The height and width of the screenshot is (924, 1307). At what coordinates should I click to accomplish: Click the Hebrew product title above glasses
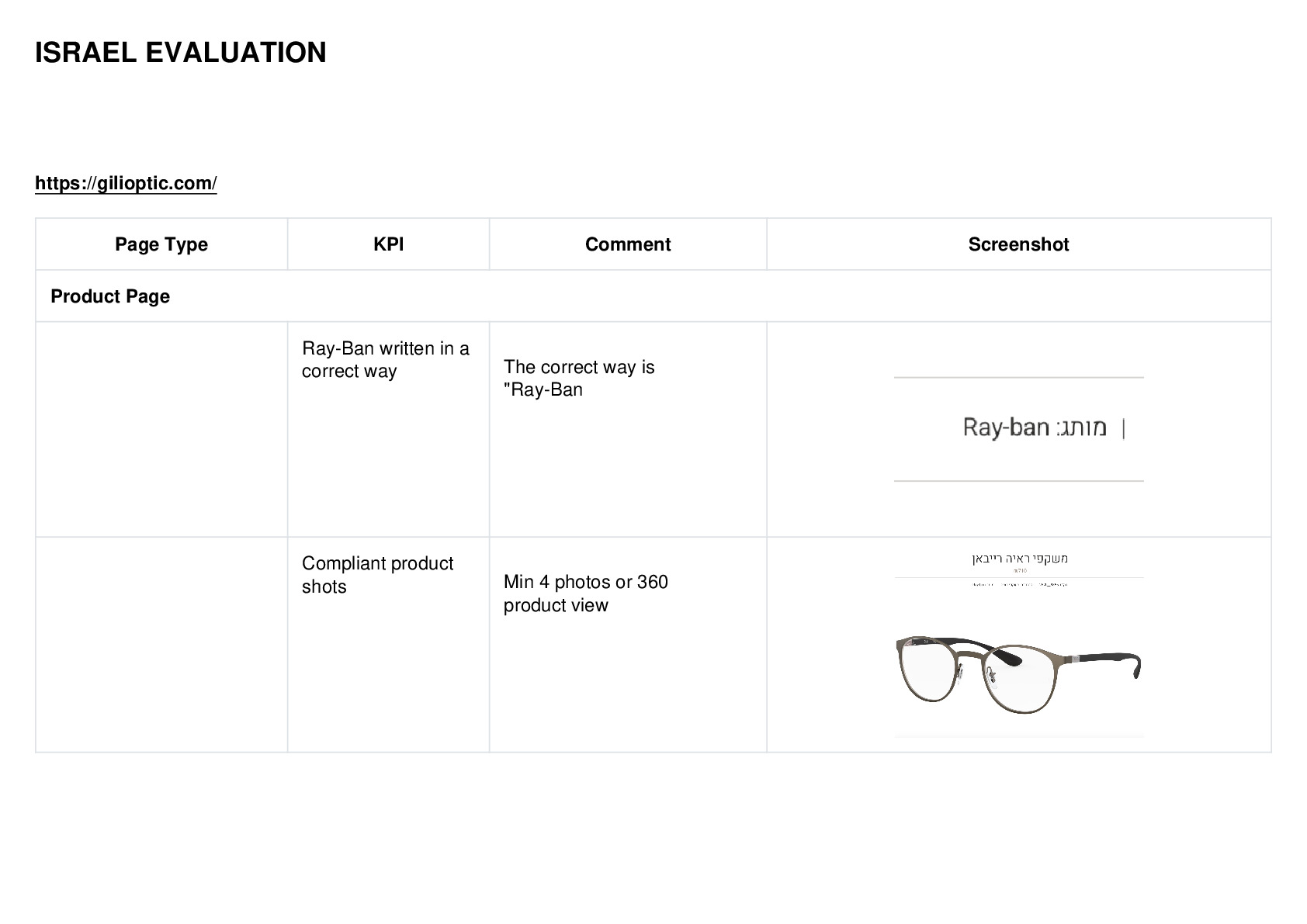(x=1019, y=559)
